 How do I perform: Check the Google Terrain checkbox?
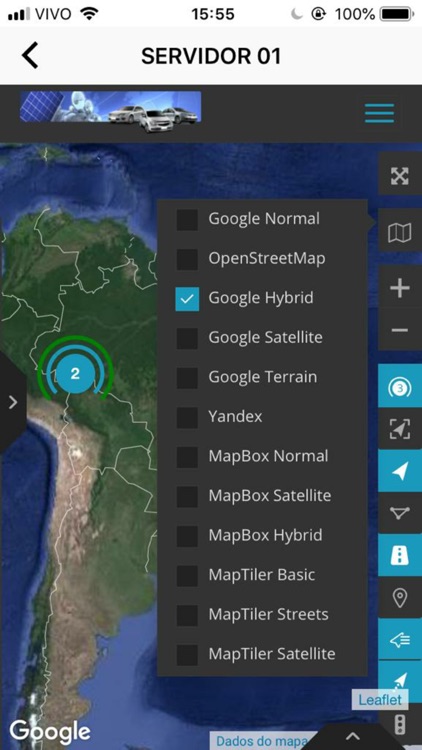click(187, 378)
